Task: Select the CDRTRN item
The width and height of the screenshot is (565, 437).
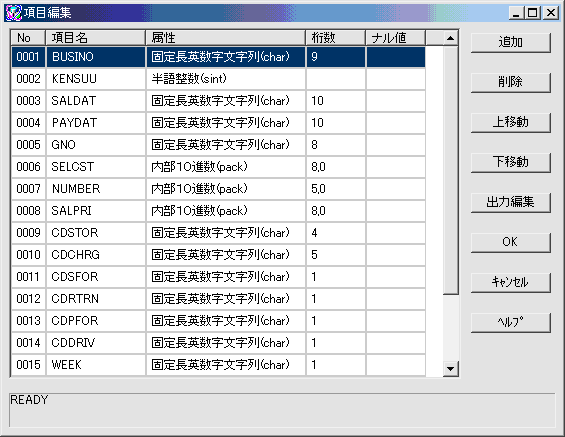Action: (96, 299)
